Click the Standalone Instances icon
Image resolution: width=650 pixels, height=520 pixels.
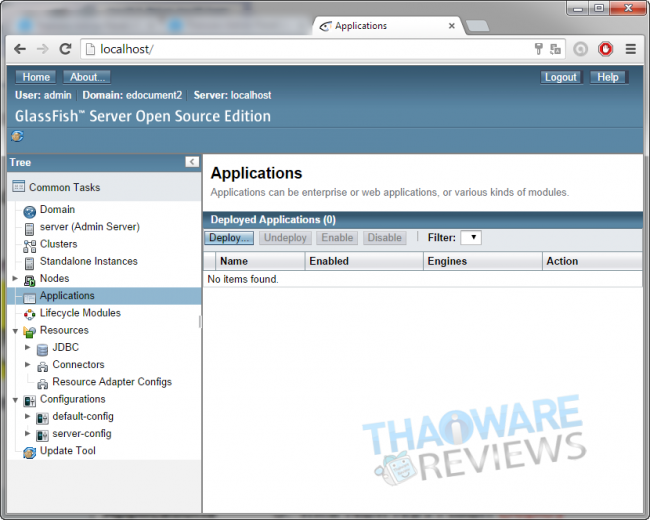(29, 263)
